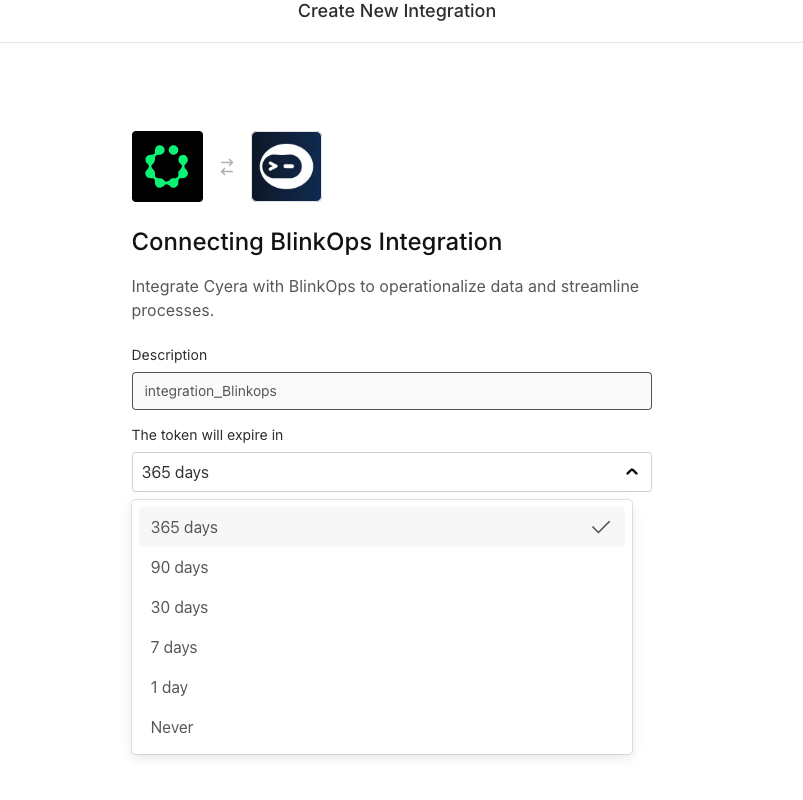Click the Create New Integration title
The image size is (803, 800).
[x=397, y=11]
